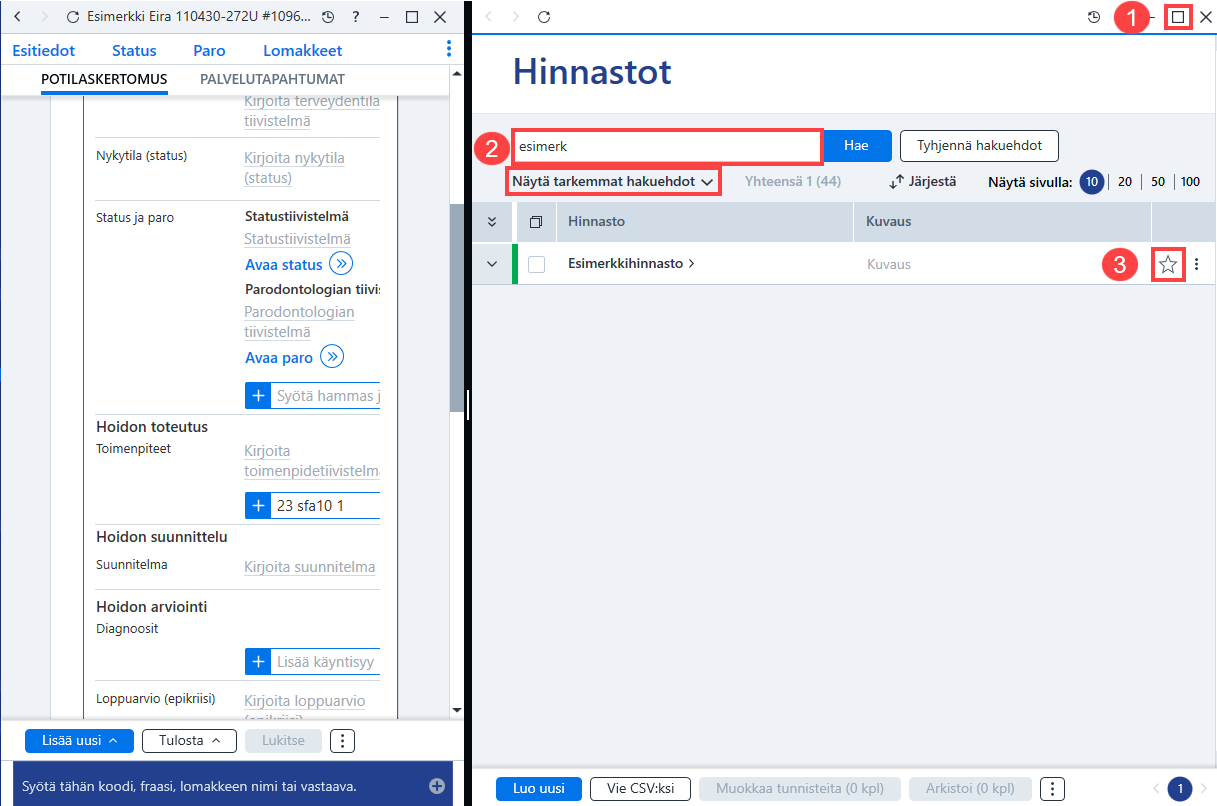Open three-dot menu of Esimerkkihinnasto row
This screenshot has width=1217, height=806.
point(1197,265)
